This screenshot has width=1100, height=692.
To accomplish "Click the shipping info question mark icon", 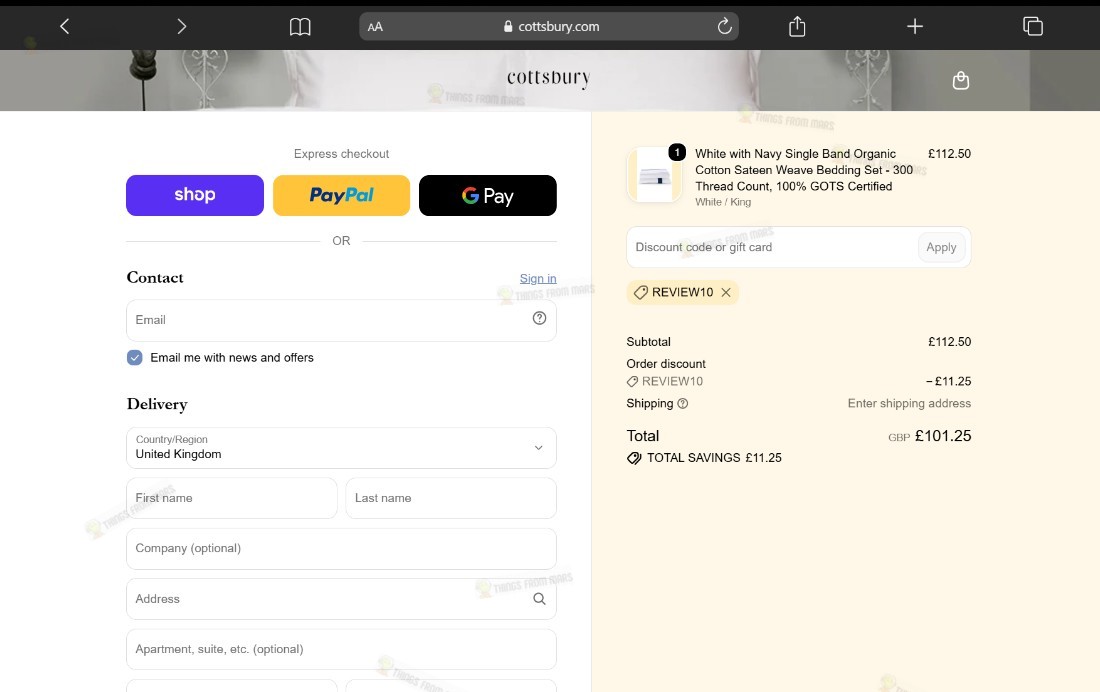I will [683, 404].
